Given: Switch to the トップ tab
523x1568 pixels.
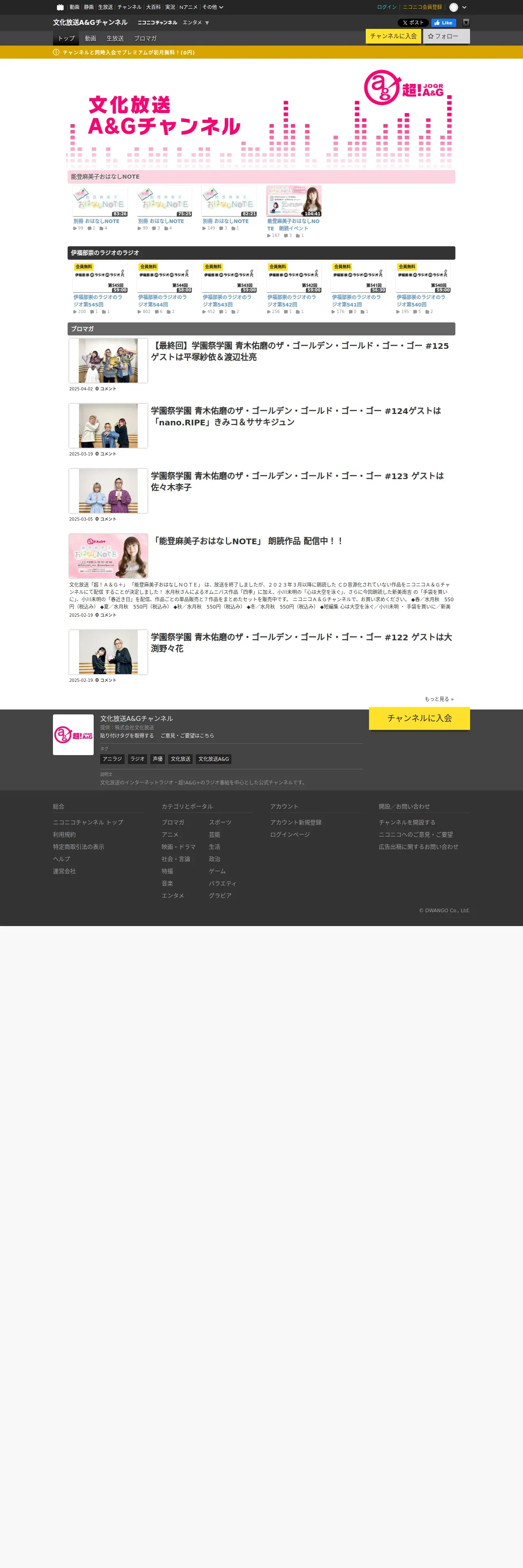Looking at the screenshot, I should (x=66, y=38).
